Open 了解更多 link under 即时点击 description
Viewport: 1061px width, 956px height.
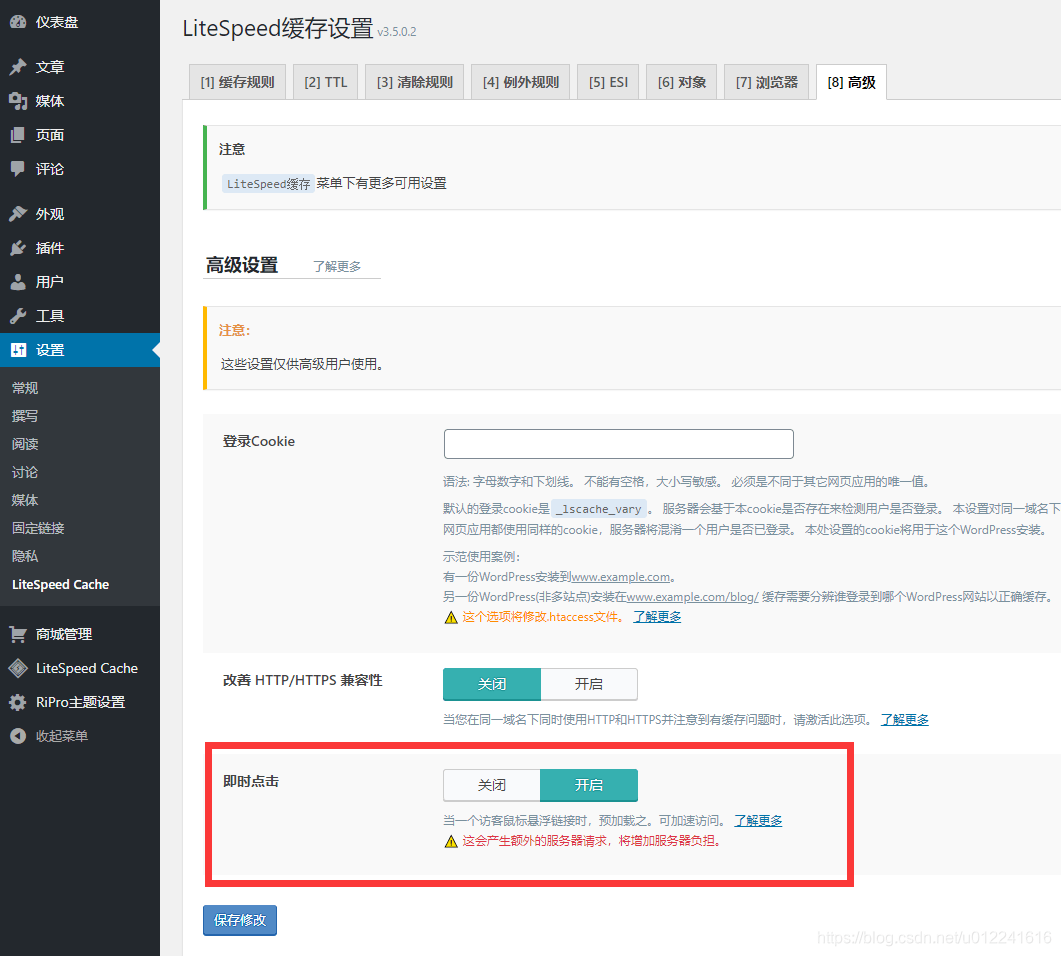click(759, 821)
